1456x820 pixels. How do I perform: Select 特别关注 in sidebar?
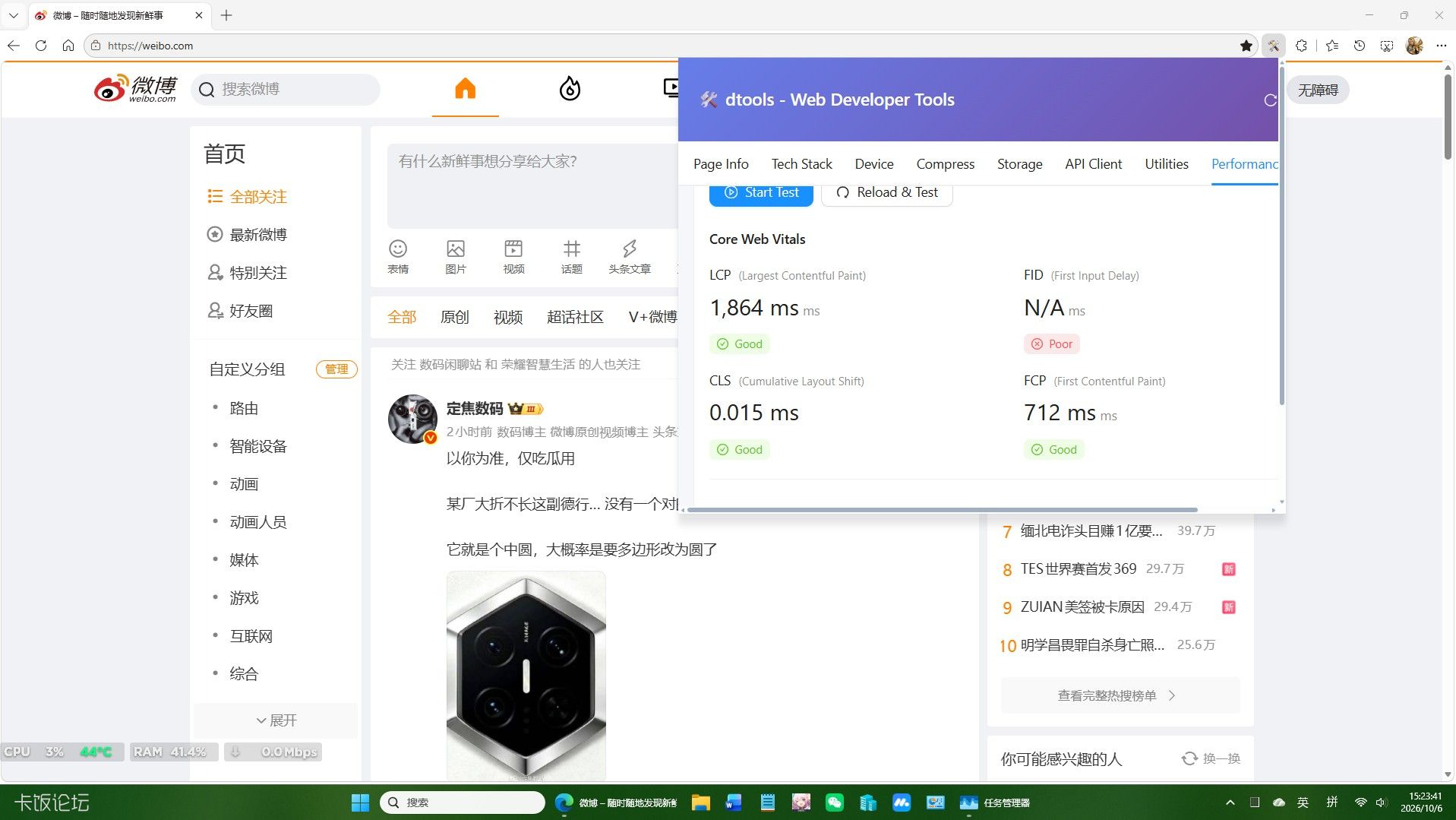click(x=248, y=273)
